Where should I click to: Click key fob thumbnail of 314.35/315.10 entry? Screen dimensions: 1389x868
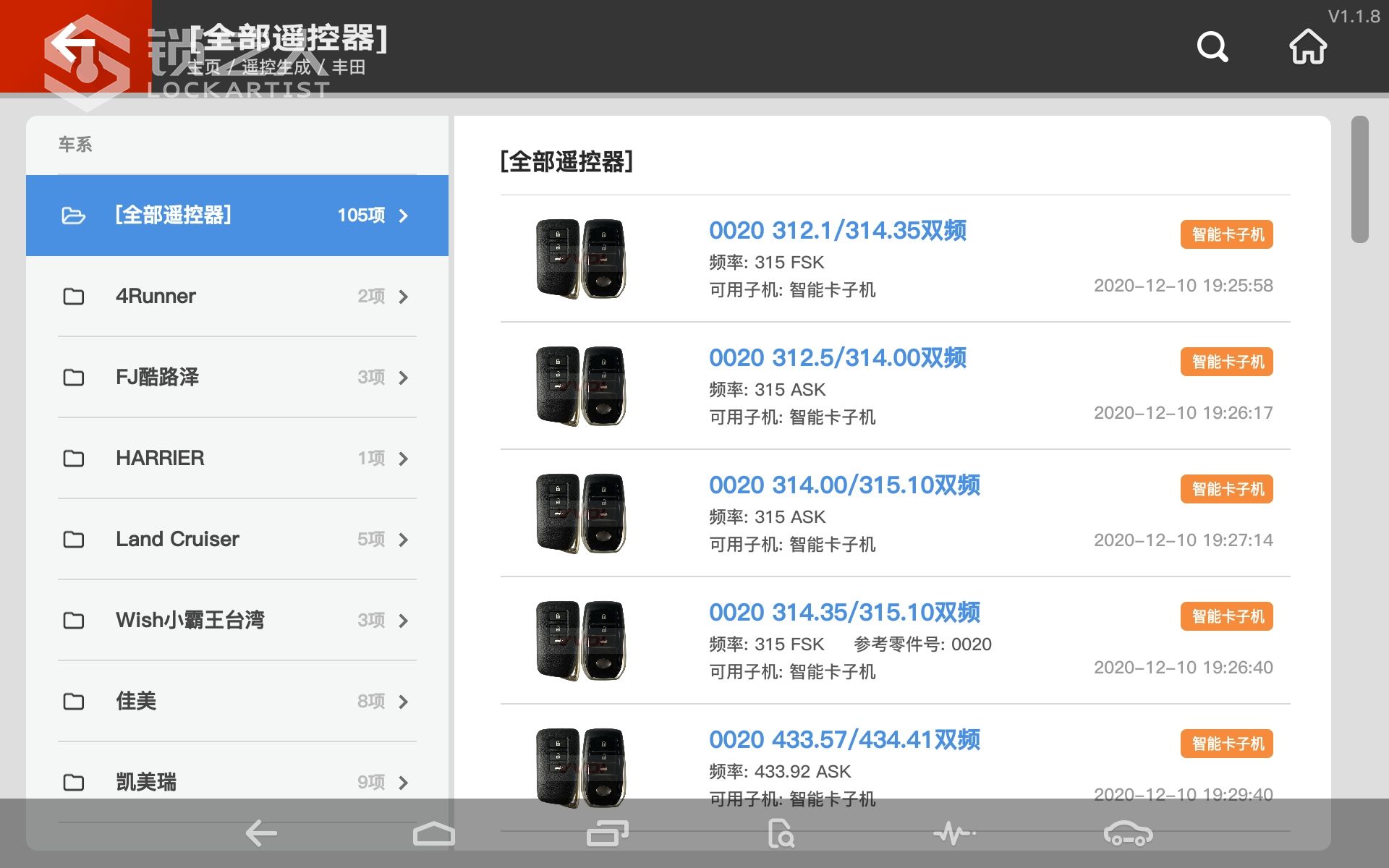(x=581, y=641)
